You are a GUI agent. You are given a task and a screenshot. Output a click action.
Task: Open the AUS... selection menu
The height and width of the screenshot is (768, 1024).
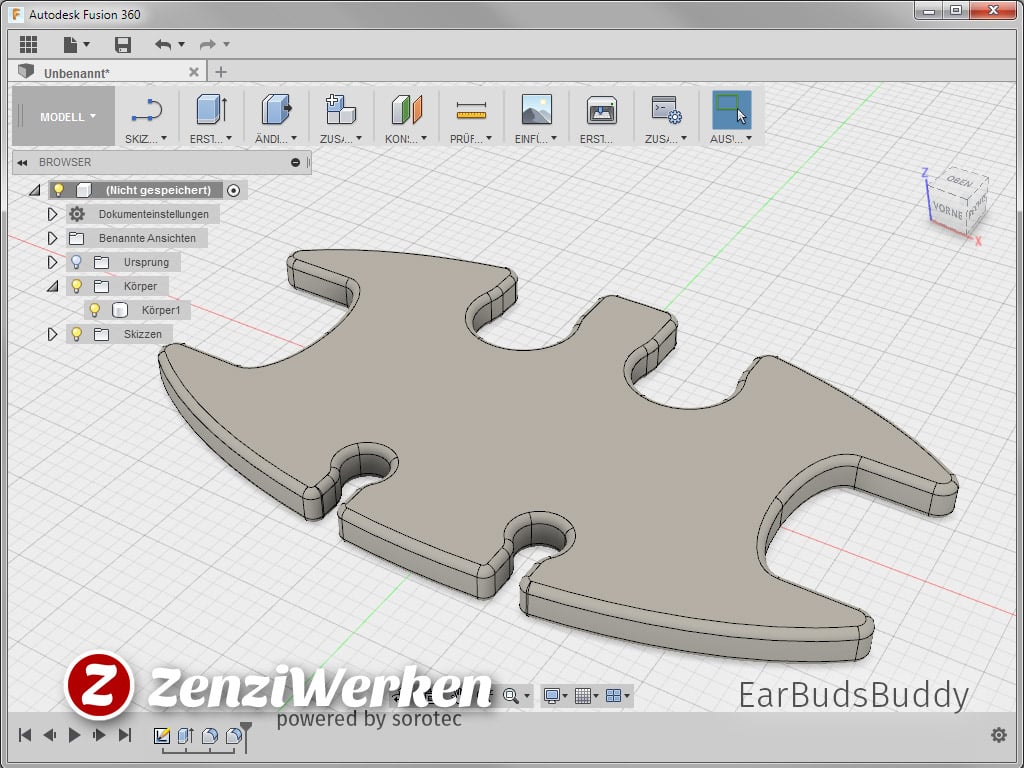[x=731, y=138]
